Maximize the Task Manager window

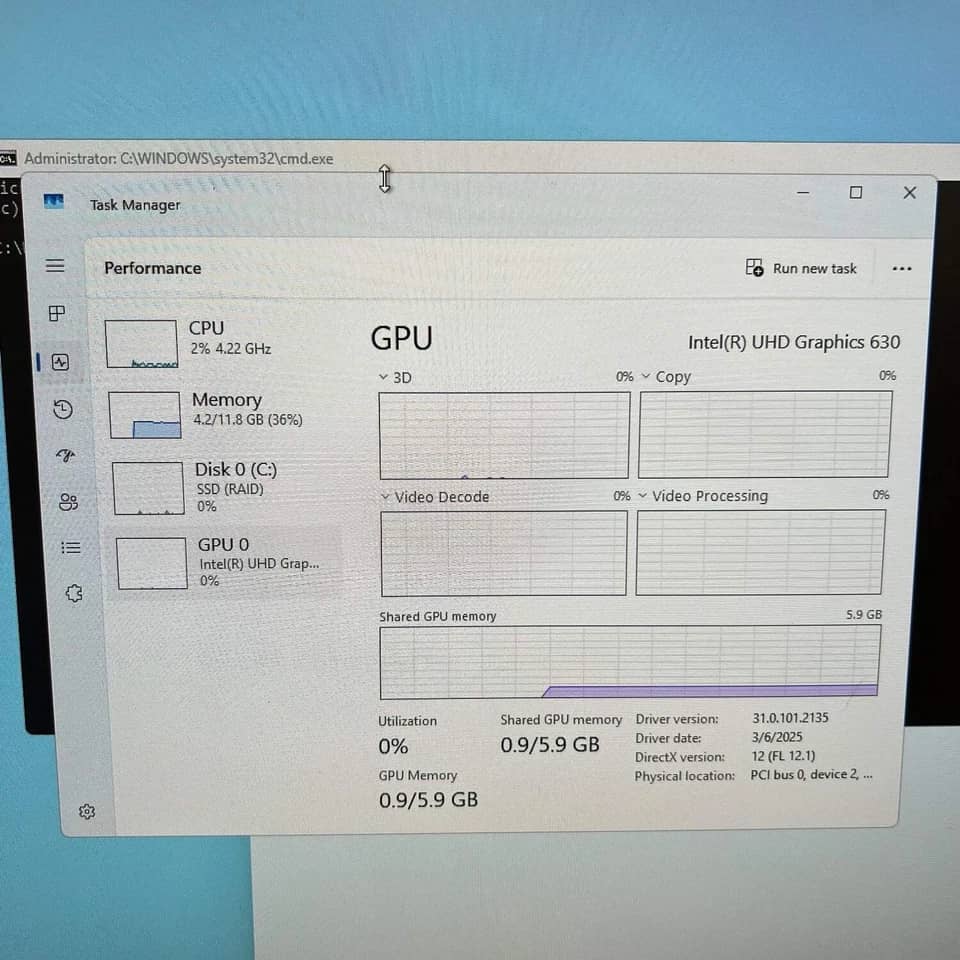tap(856, 193)
